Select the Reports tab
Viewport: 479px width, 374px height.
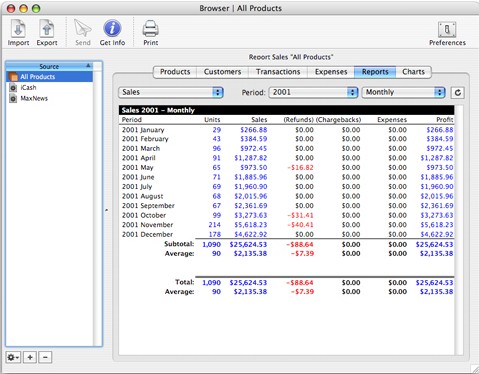click(x=375, y=72)
